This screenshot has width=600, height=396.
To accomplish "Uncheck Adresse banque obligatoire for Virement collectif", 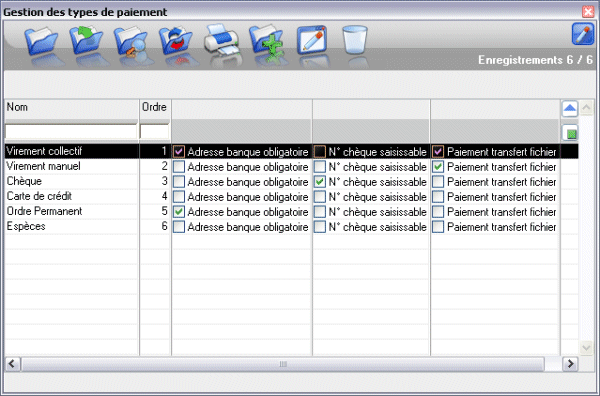I will [x=179, y=152].
